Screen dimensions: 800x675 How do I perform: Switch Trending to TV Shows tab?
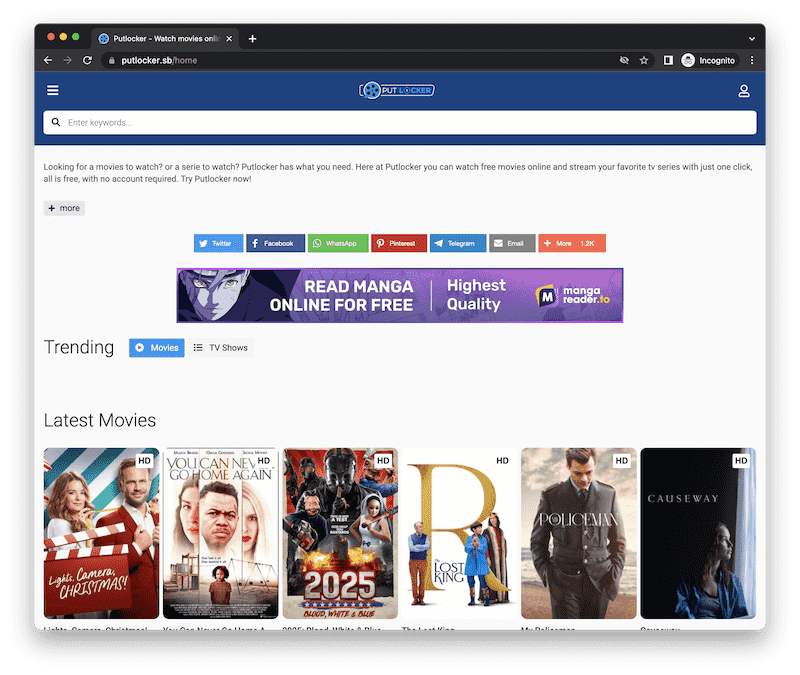tap(221, 348)
